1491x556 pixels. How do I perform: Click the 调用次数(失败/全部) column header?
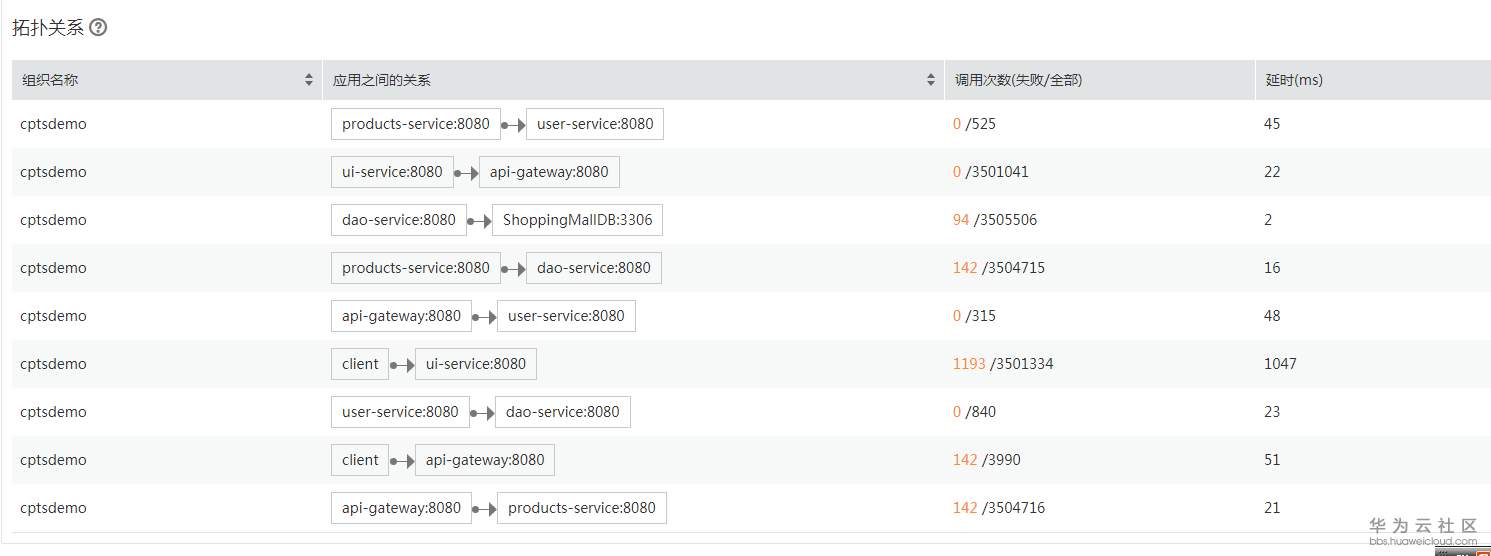coord(1018,80)
